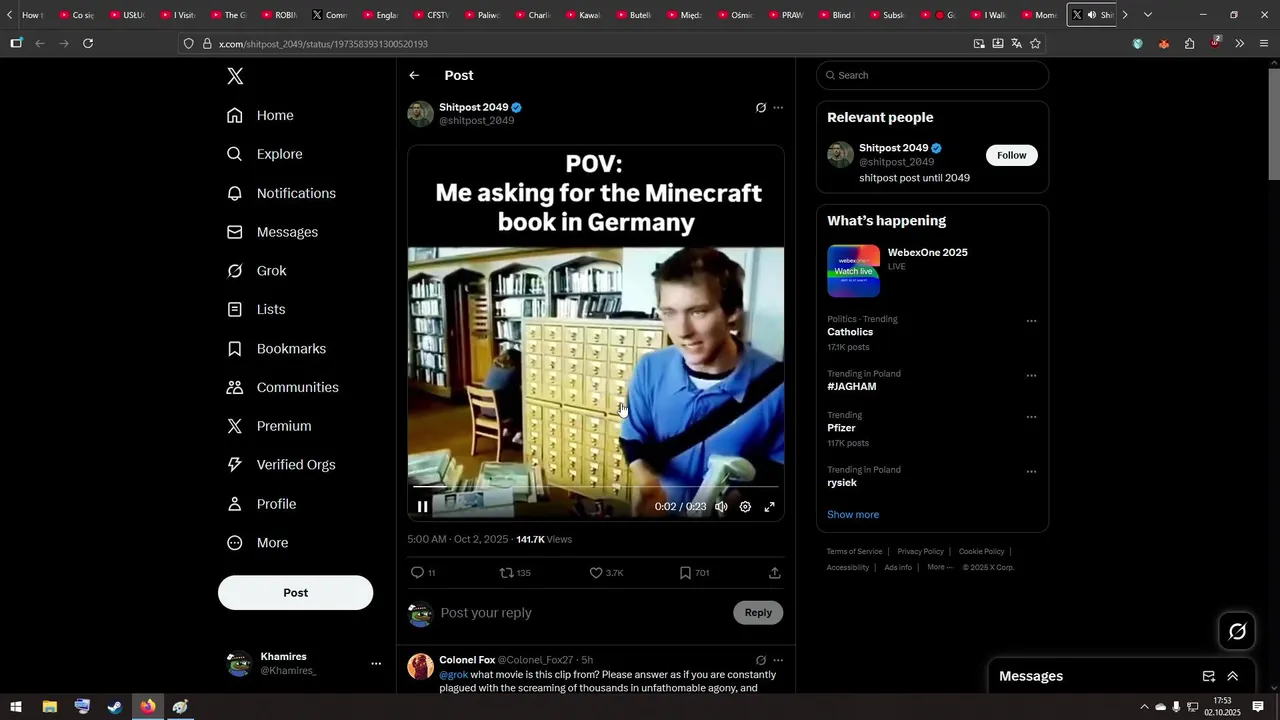
Task: Open options on Colonel Fox's reply
Action: 778,661
